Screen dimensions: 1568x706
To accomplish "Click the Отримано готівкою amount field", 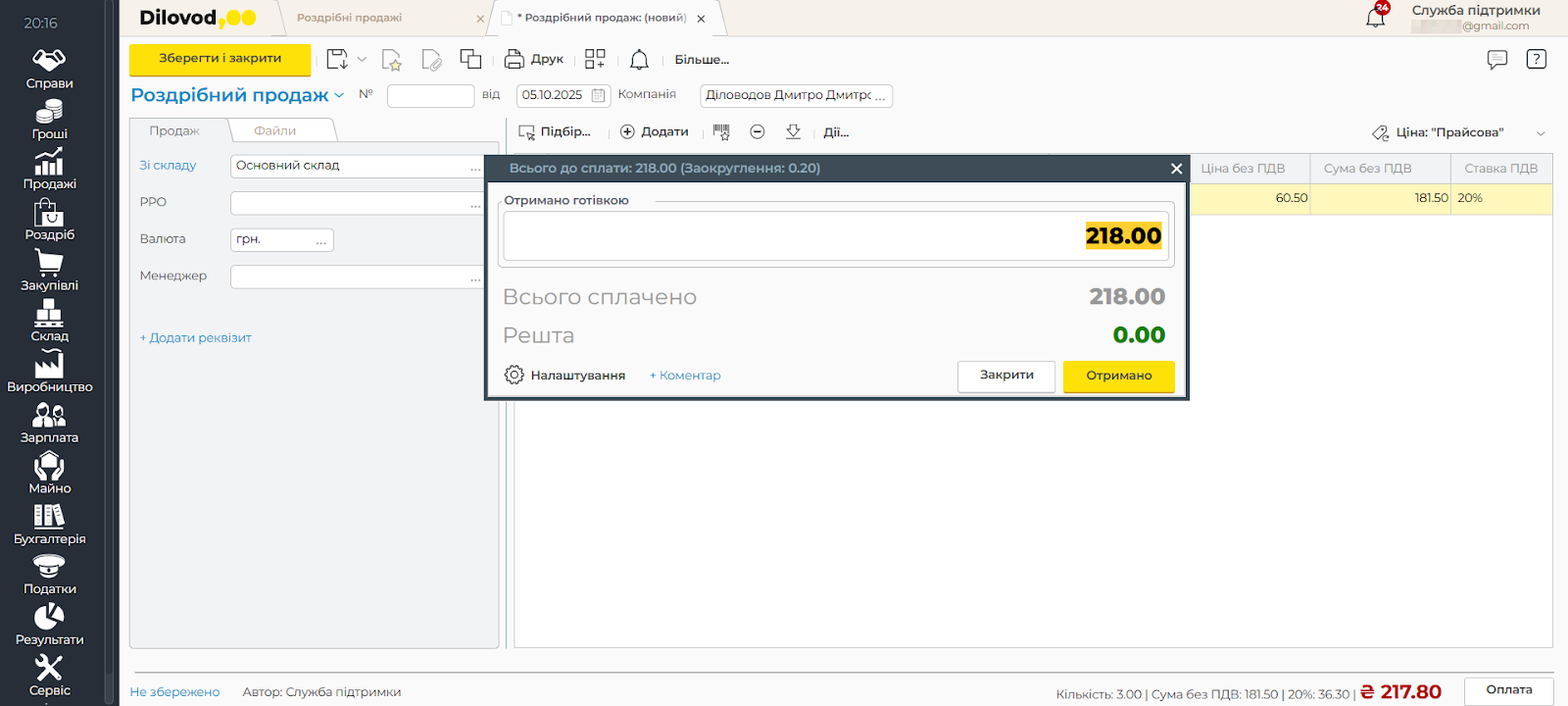I will coord(835,236).
